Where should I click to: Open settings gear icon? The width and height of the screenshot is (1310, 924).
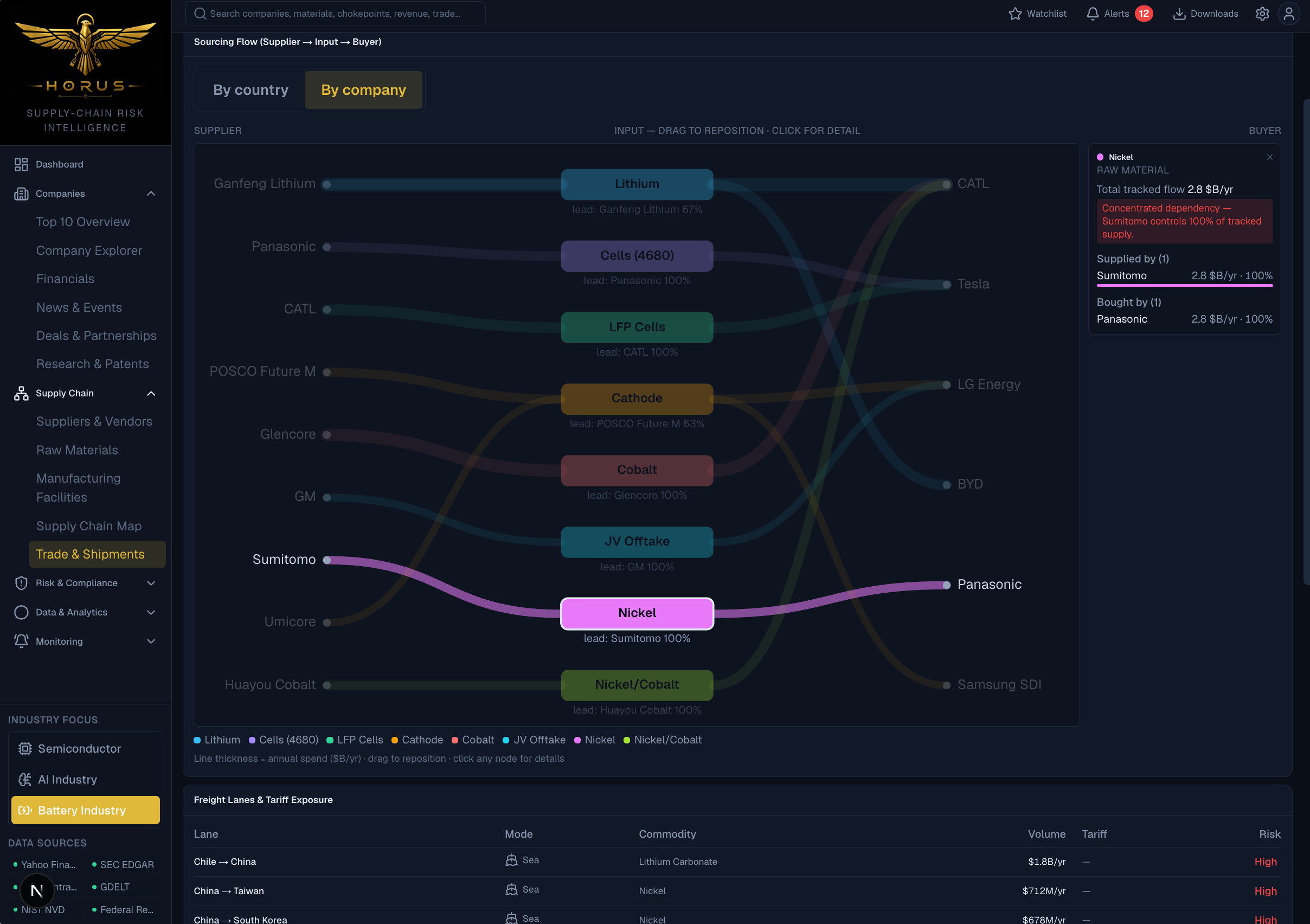[x=1262, y=14]
